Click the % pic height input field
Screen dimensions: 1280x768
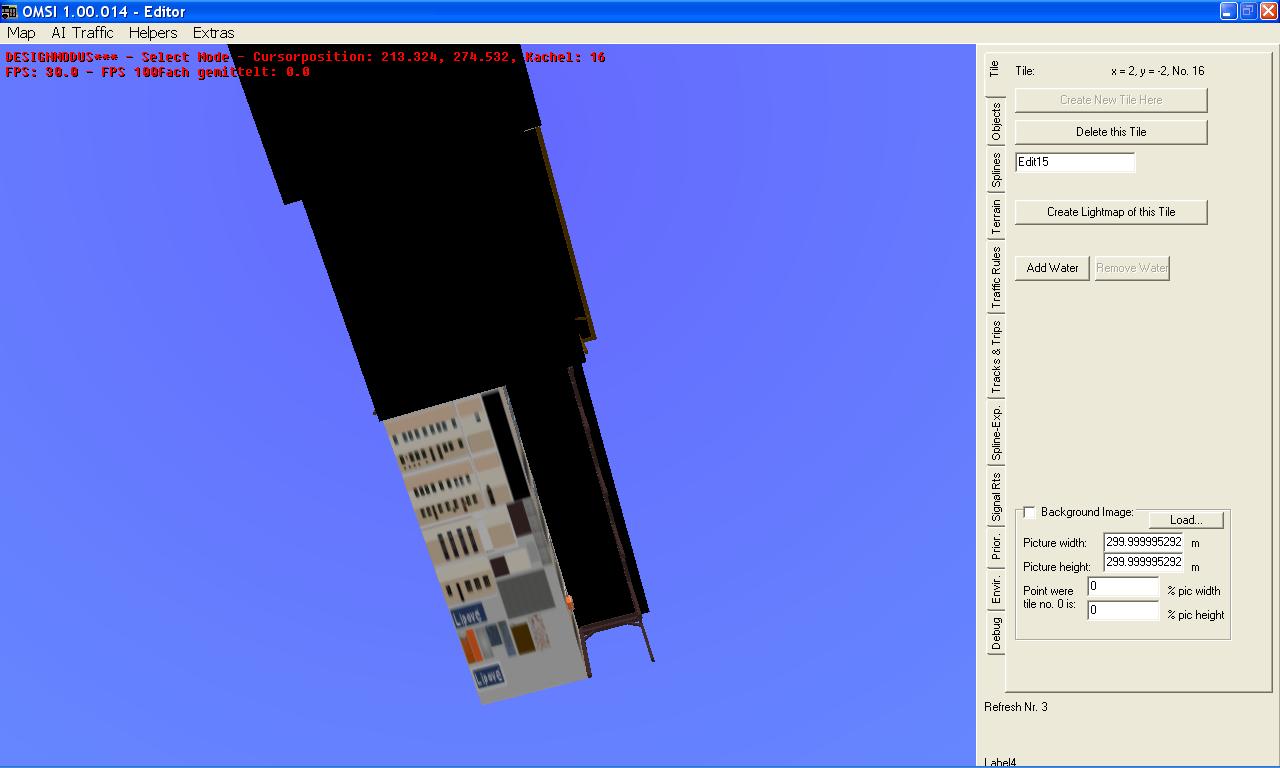click(x=1123, y=610)
